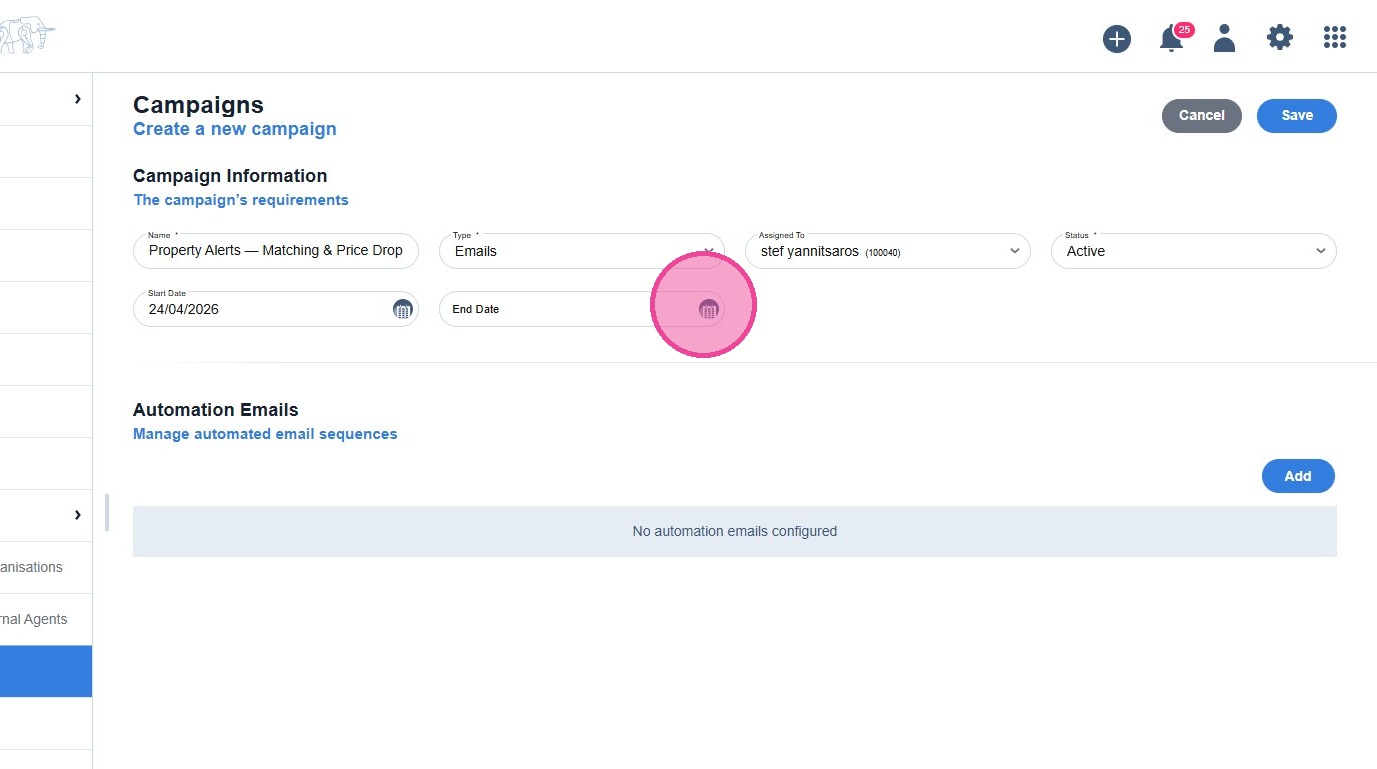Screen dimensions: 1377x769
Task: Click the 'Automation Emails' heading
Action: [x=216, y=410]
